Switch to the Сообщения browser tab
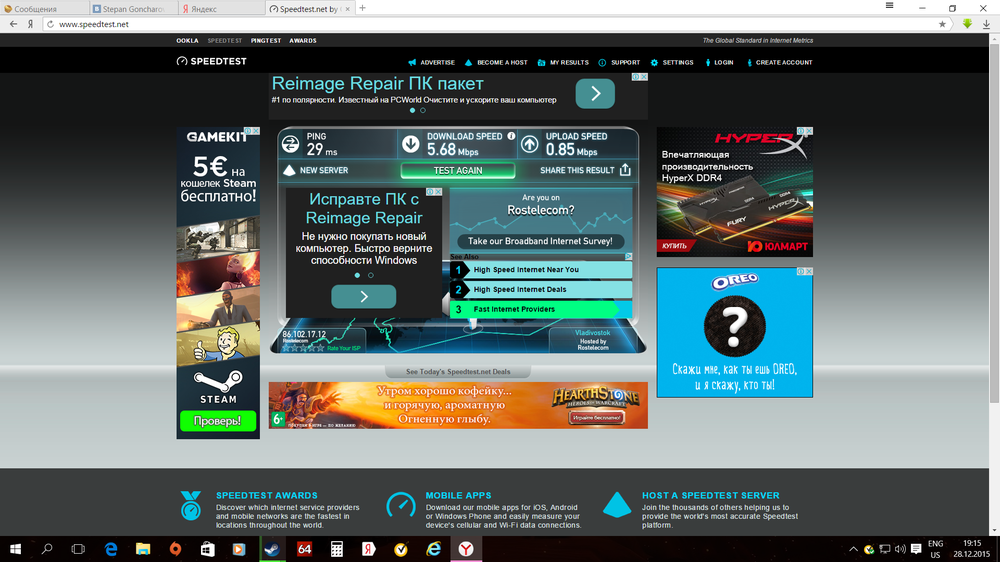This screenshot has height=562, width=1000. click(43, 8)
